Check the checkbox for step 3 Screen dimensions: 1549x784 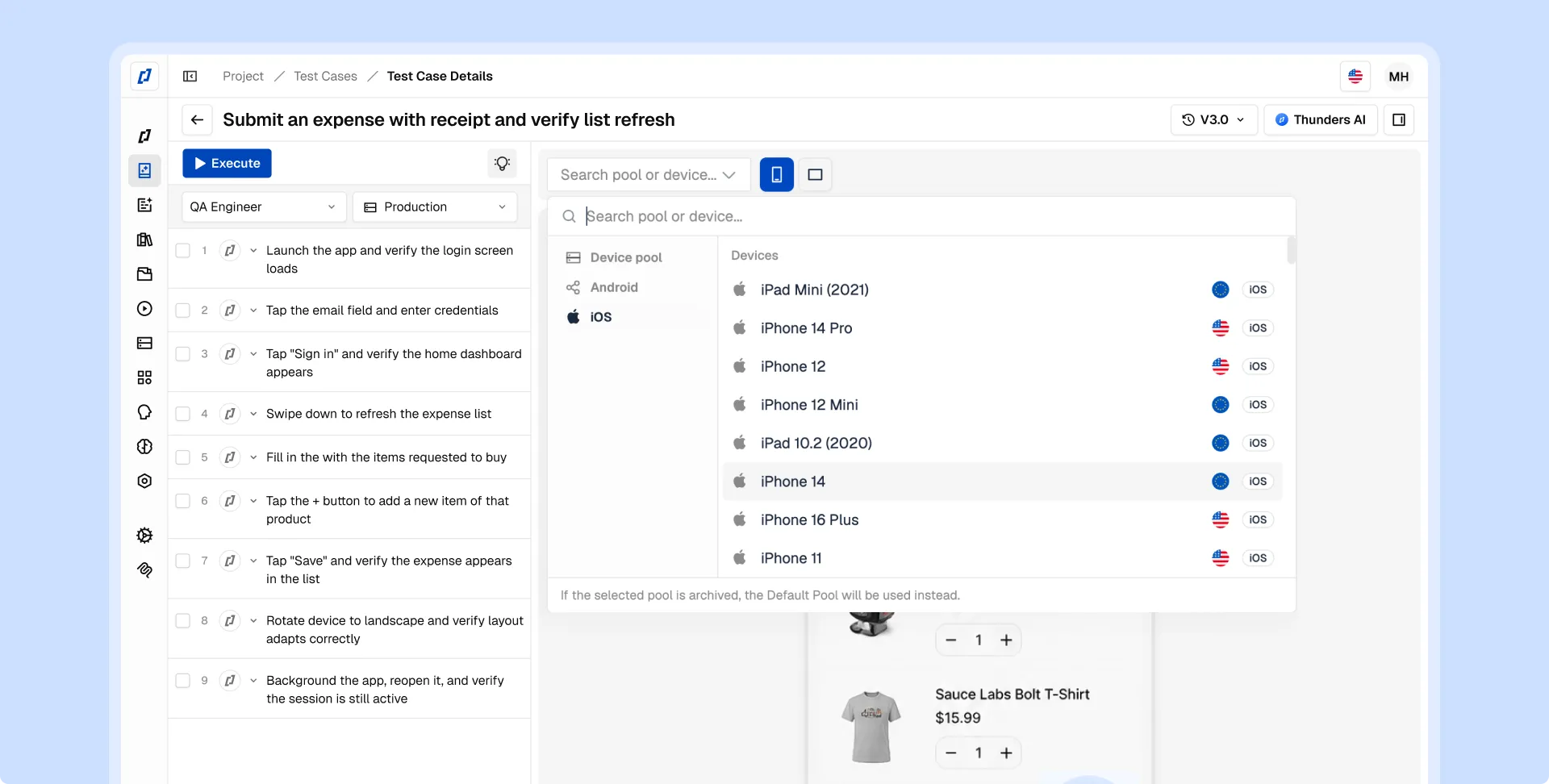coord(183,354)
